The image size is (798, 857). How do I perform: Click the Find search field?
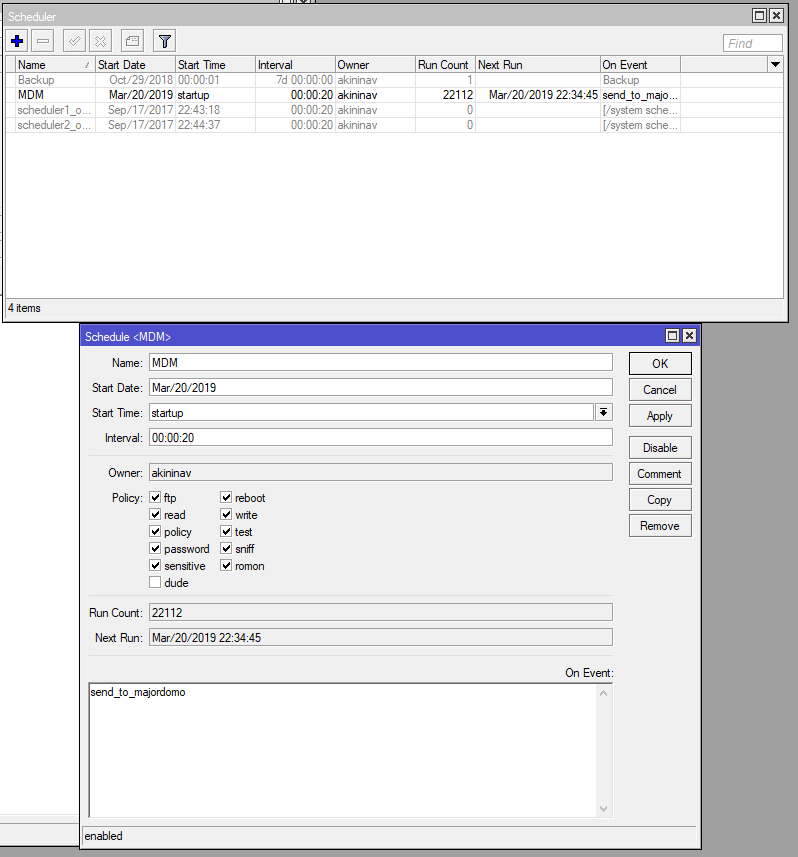[753, 43]
